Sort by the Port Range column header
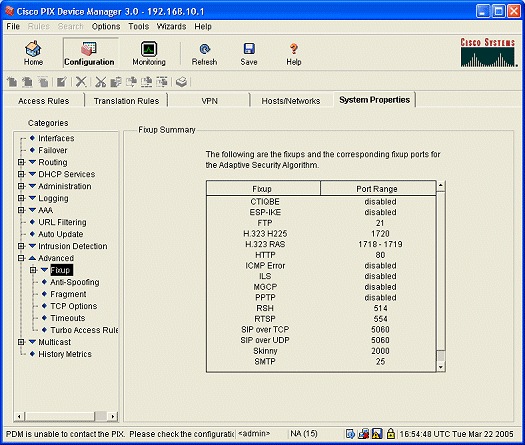This screenshot has height=445, width=525. click(378, 189)
